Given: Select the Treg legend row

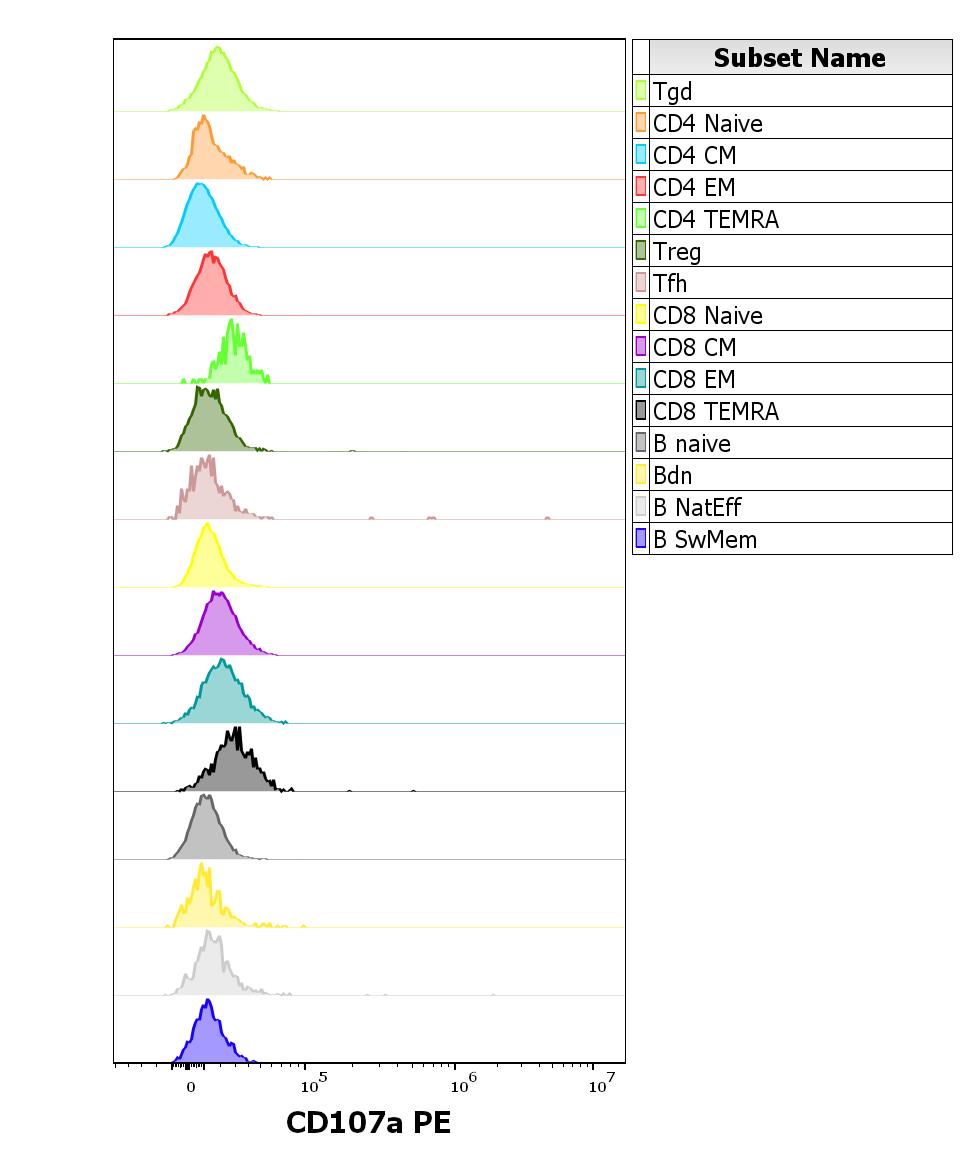Looking at the screenshot, I should click(x=790, y=251).
